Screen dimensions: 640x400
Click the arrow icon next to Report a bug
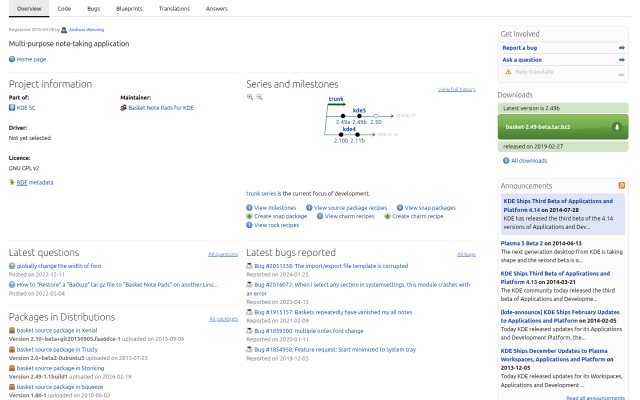click(x=621, y=48)
